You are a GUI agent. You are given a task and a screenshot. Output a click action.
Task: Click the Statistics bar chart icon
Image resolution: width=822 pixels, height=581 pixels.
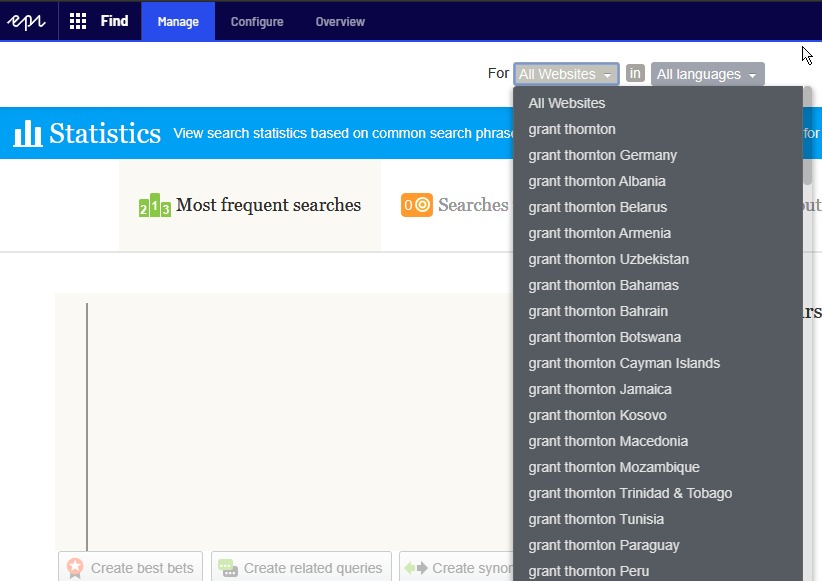(x=28, y=133)
